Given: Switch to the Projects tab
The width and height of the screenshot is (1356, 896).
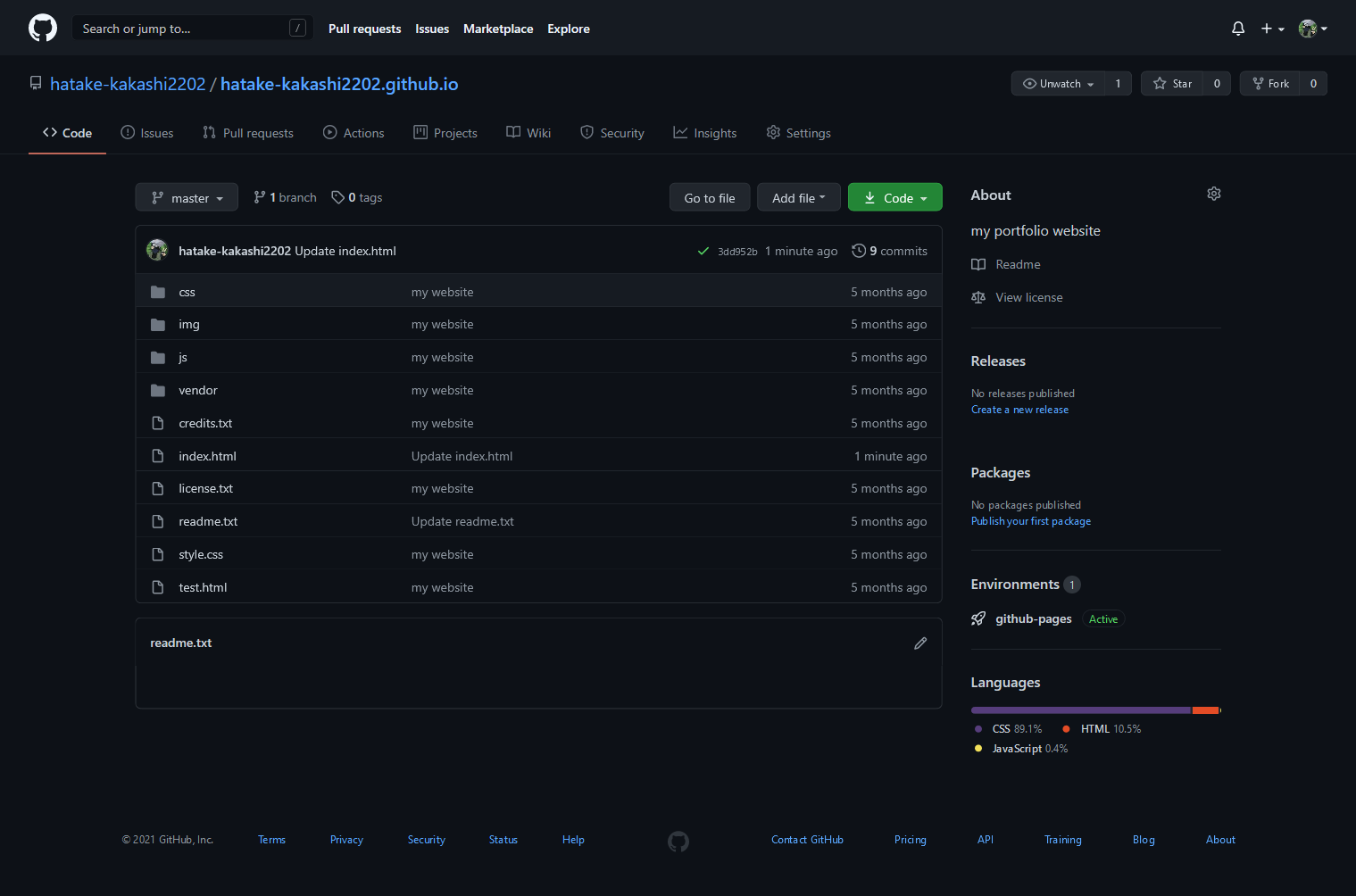Looking at the screenshot, I should [445, 133].
